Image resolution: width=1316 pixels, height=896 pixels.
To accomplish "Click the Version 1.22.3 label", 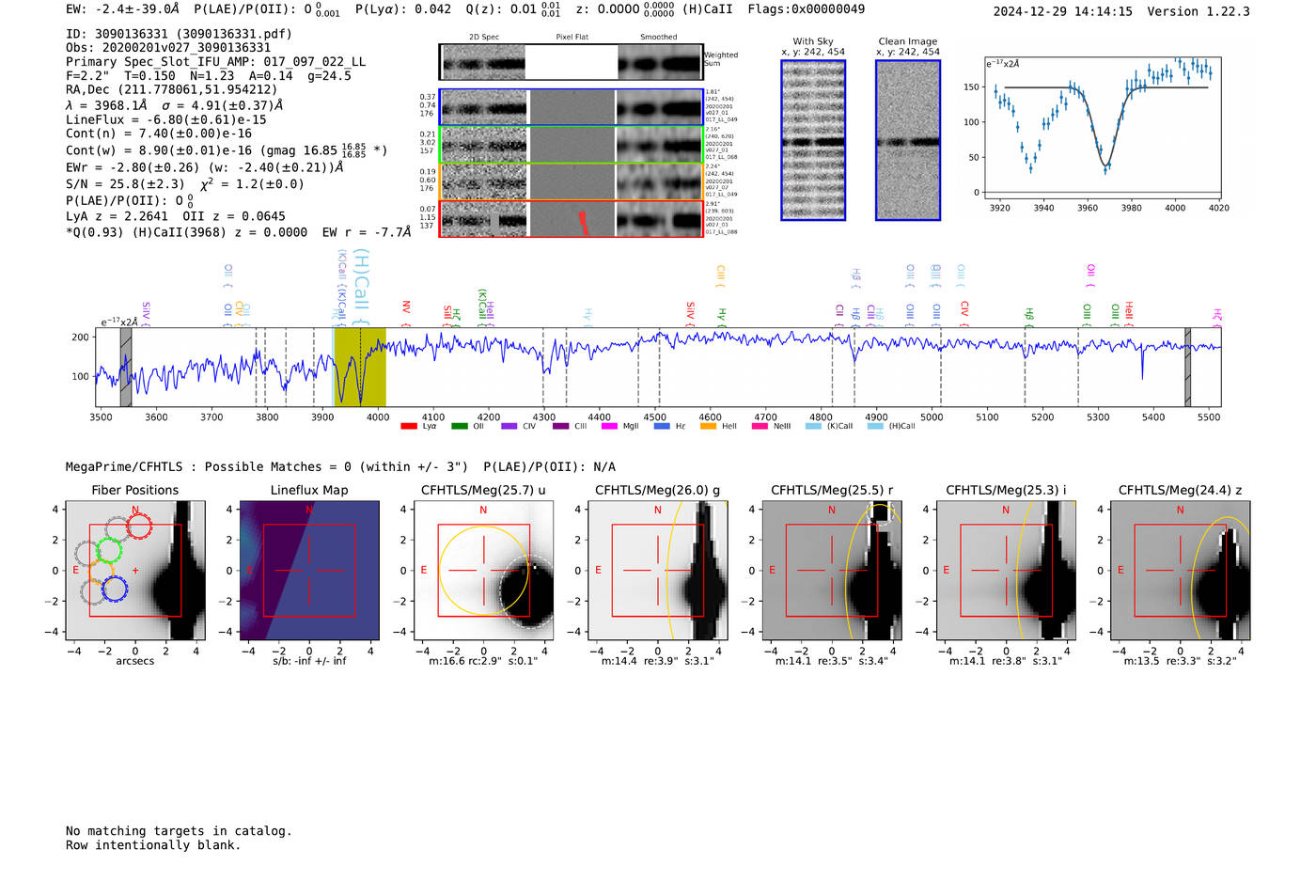I will 1198,11.
